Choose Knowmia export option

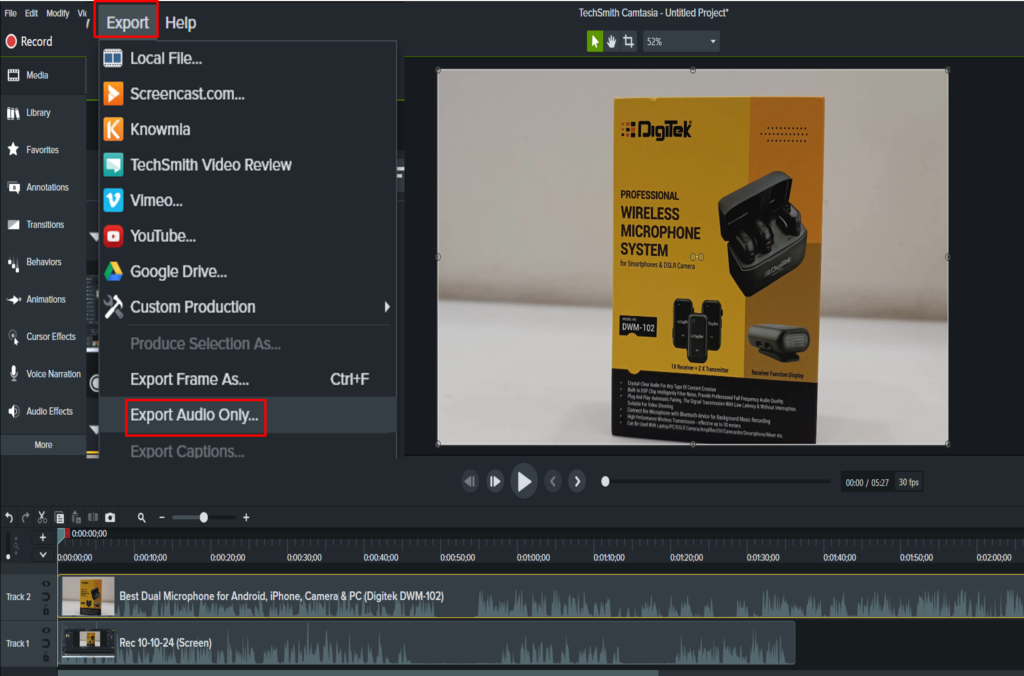point(248,129)
